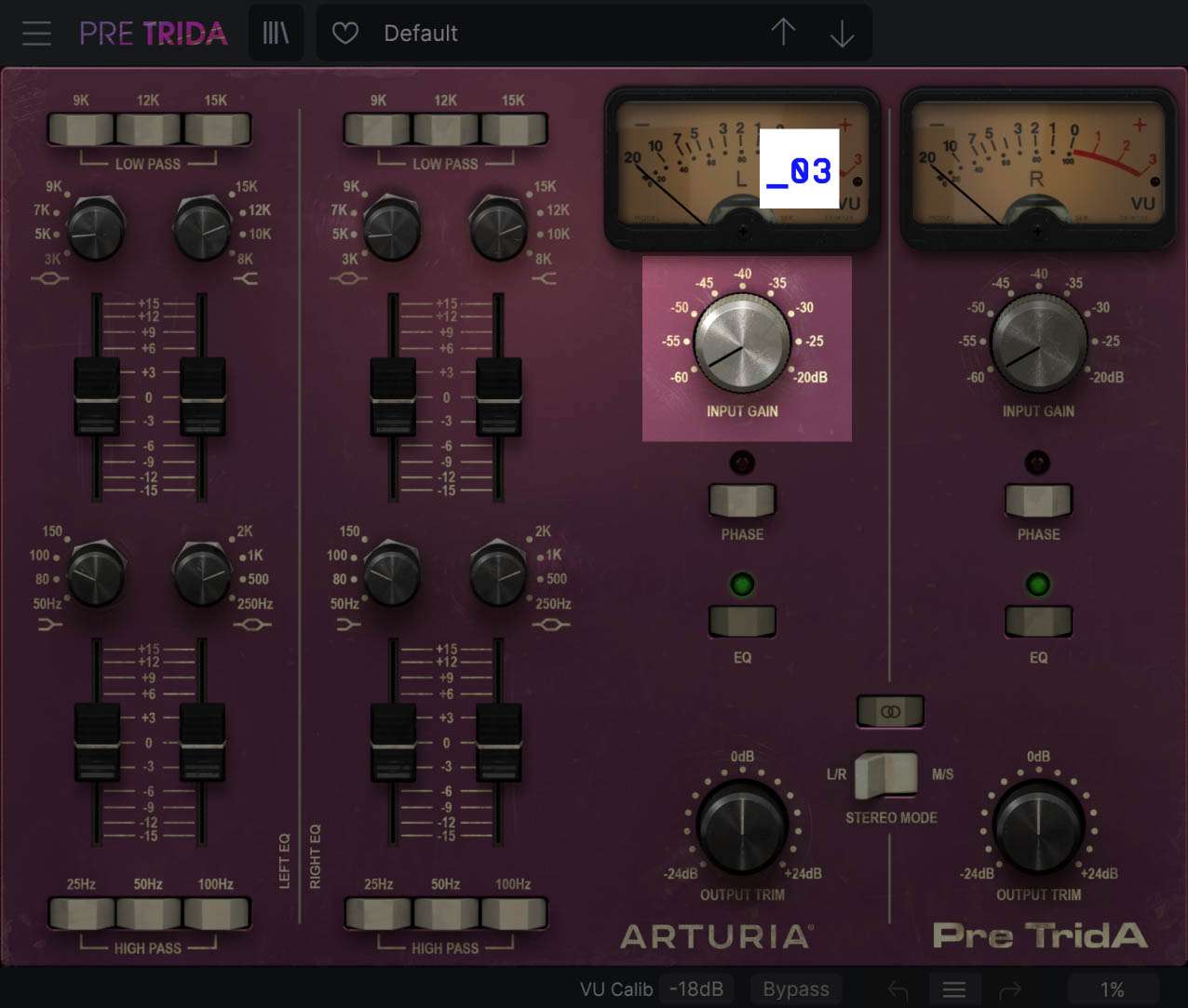Image resolution: width=1188 pixels, height=1008 pixels.
Task: Favorite the Default preset with the heart icon
Action: [x=344, y=33]
